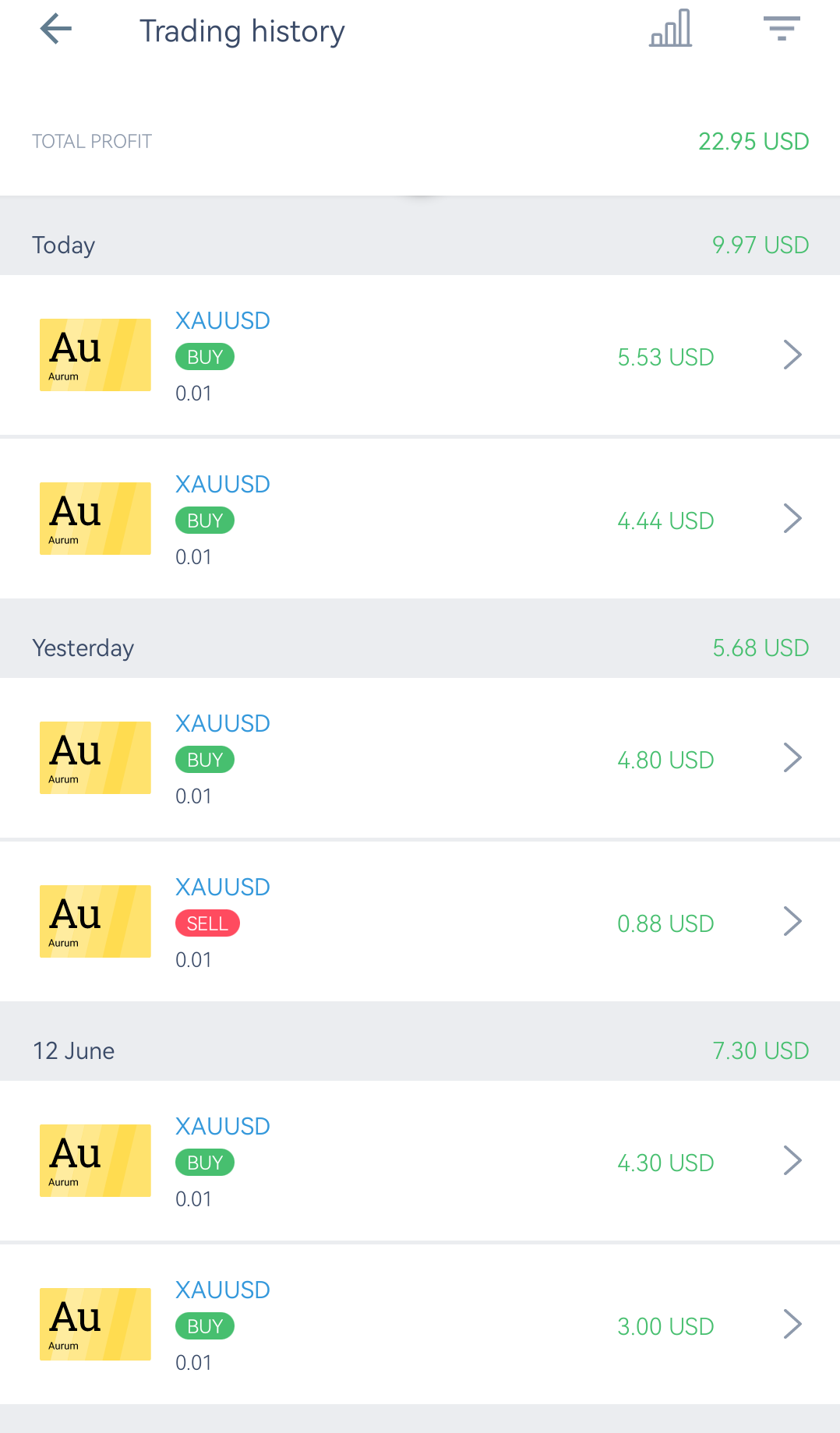Select the XAUUSD link on 5.53 USD trade
The image size is (840, 1433).
pos(223,320)
